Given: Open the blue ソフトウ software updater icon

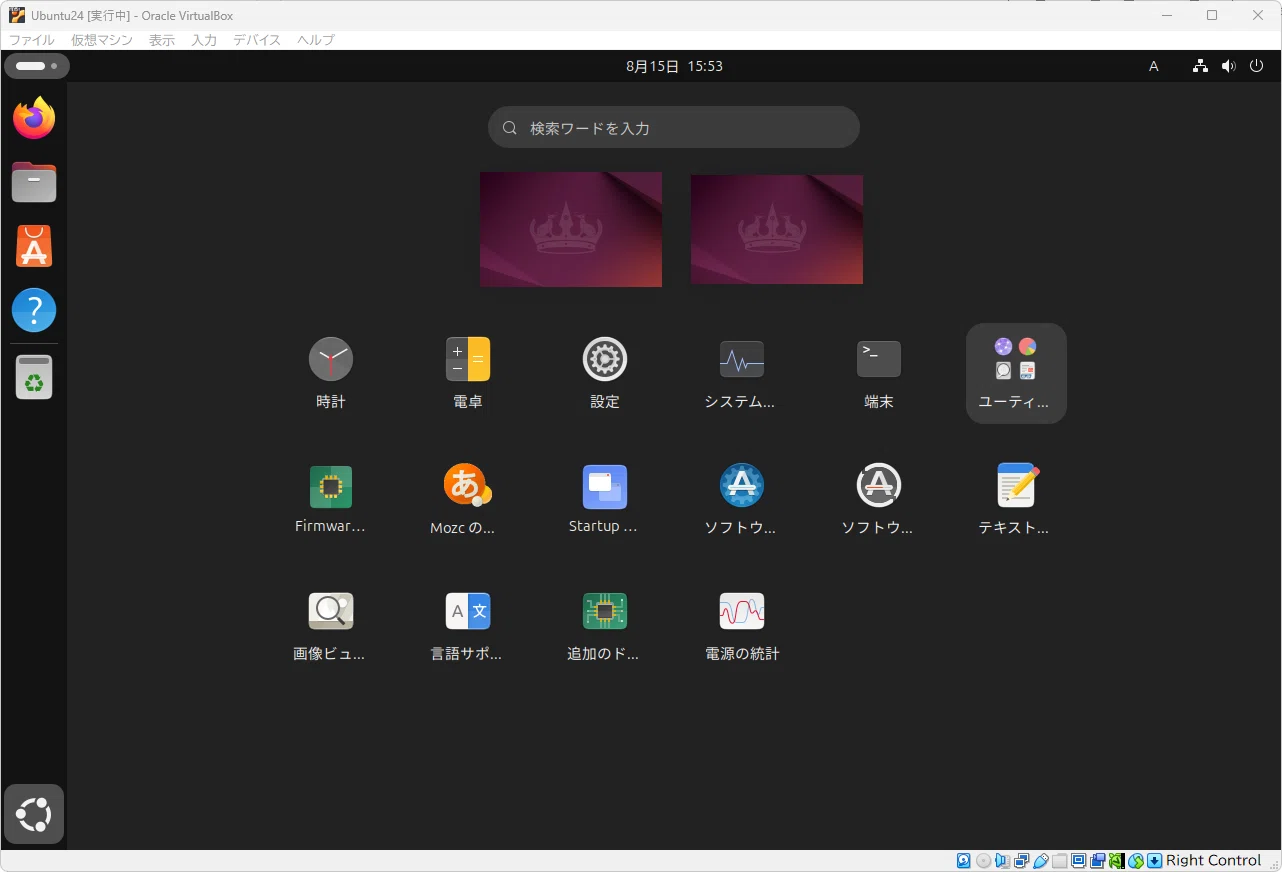Looking at the screenshot, I should pos(742,498).
